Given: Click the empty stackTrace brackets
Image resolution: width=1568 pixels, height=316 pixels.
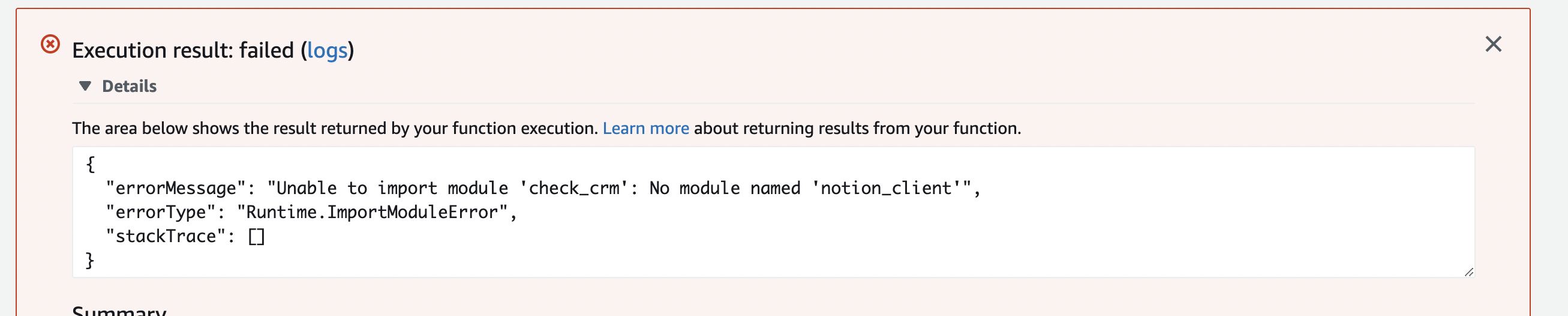Looking at the screenshot, I should click(x=256, y=236).
